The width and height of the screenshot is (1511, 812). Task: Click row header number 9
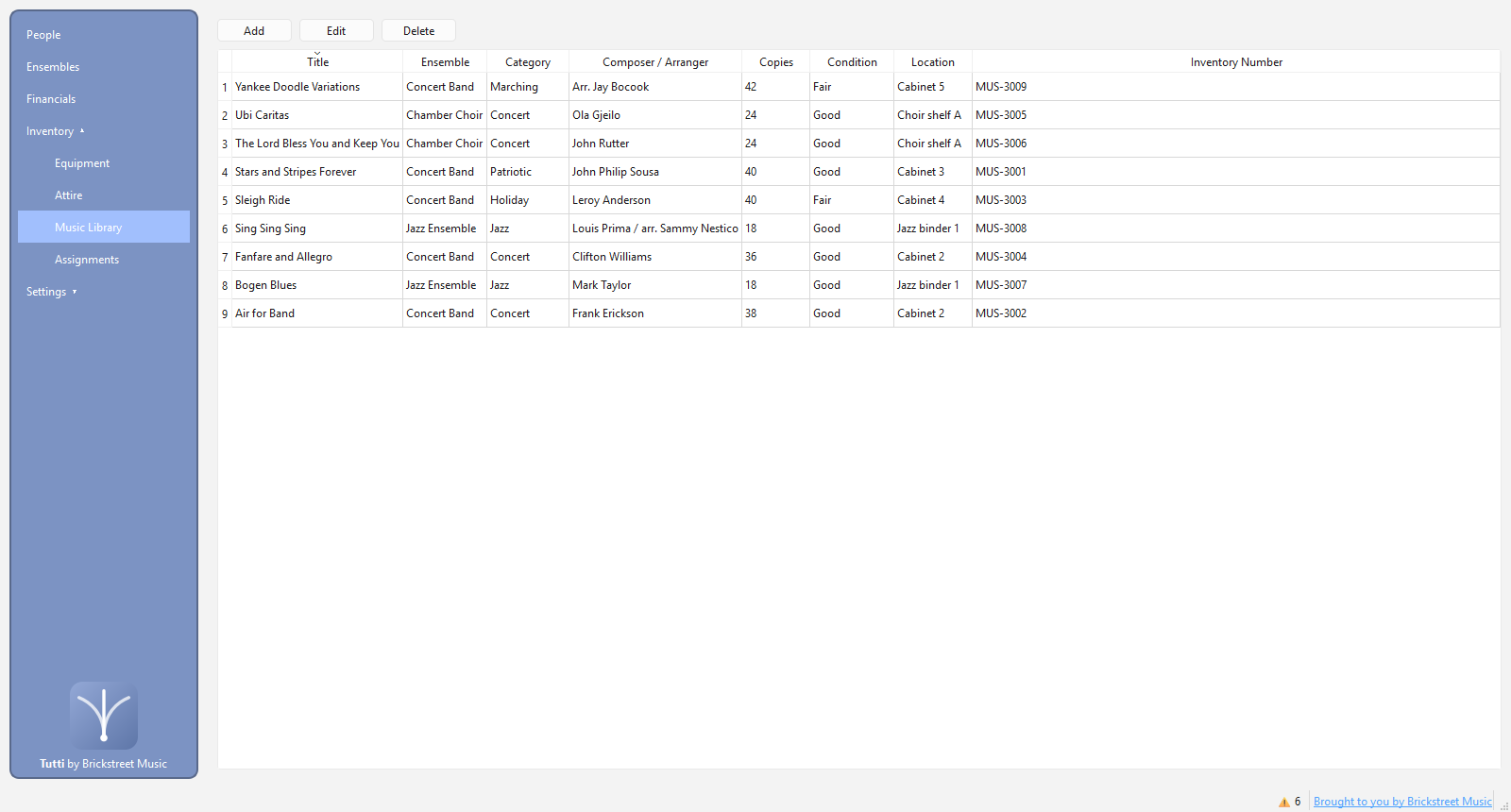click(x=225, y=313)
